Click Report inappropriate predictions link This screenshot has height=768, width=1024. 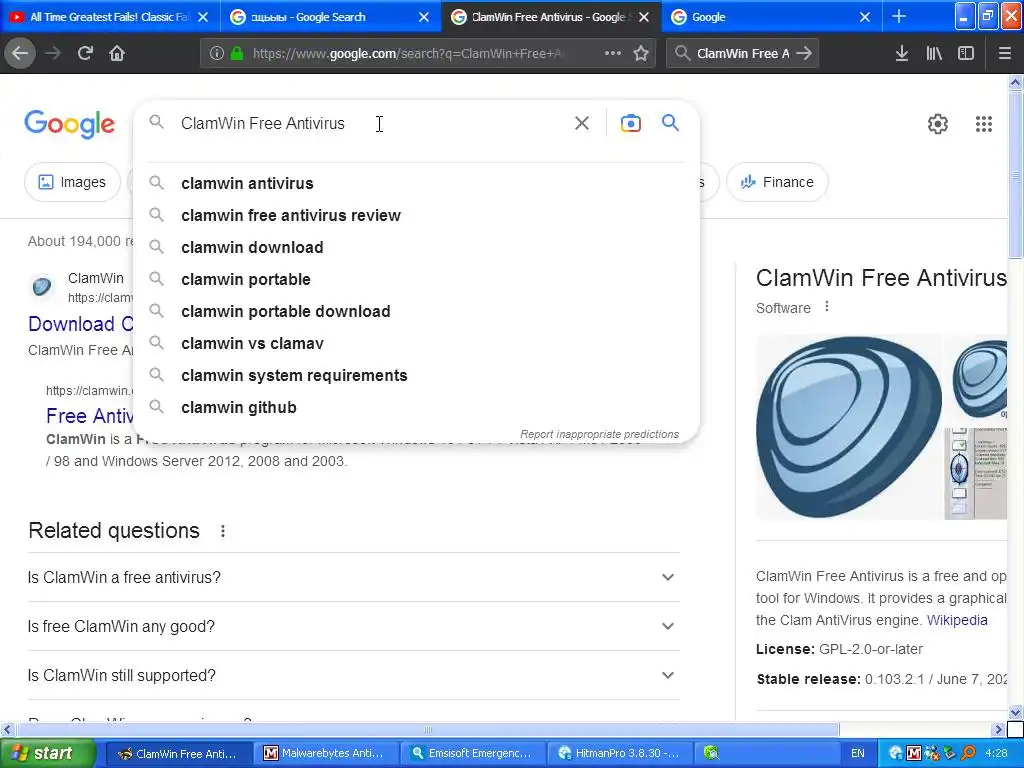click(x=599, y=434)
